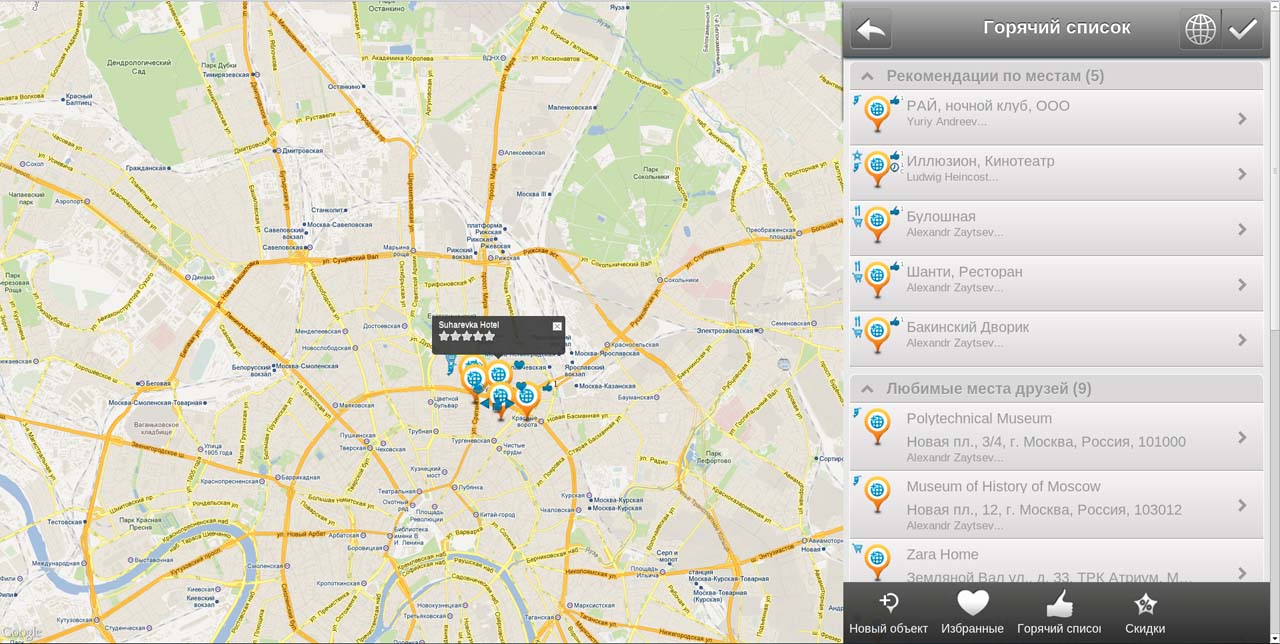
Task: Select the Бакинский Дворик title
Action: pos(967,327)
